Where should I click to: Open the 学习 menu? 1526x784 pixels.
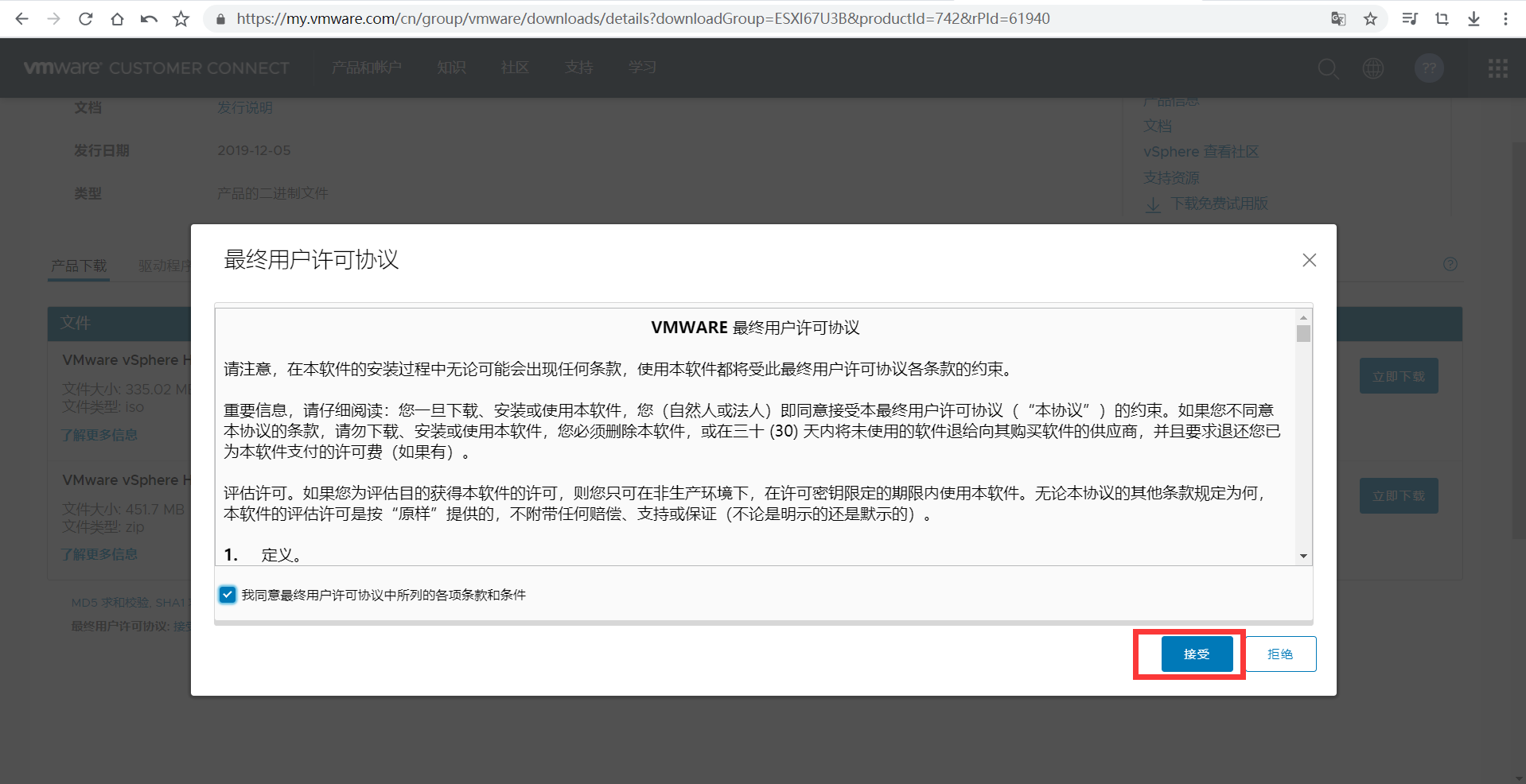pyautogui.click(x=642, y=68)
